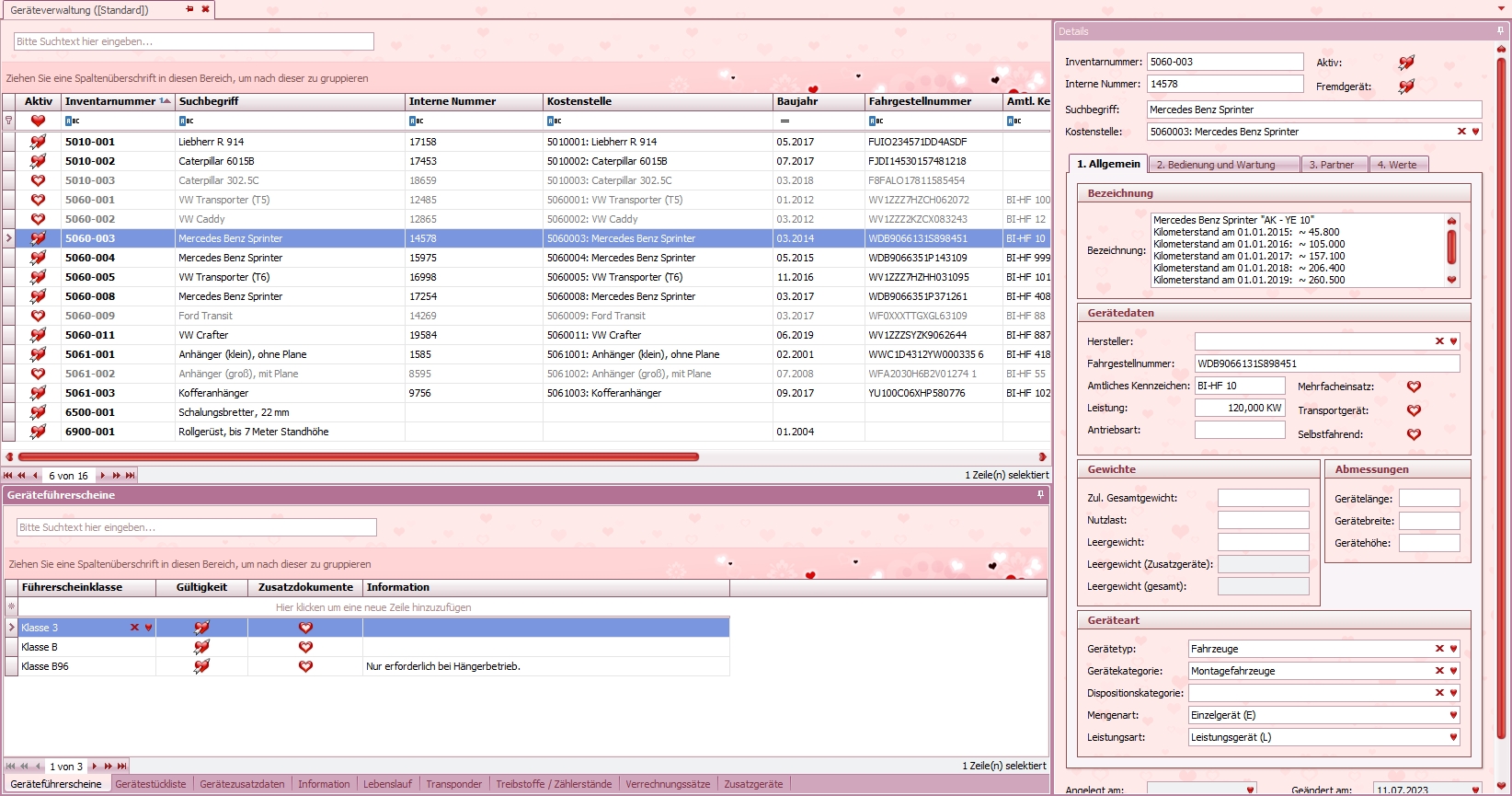Open the Mengenart dropdown list
Screen dimensions: 1512x796
pyautogui.click(x=1453, y=715)
